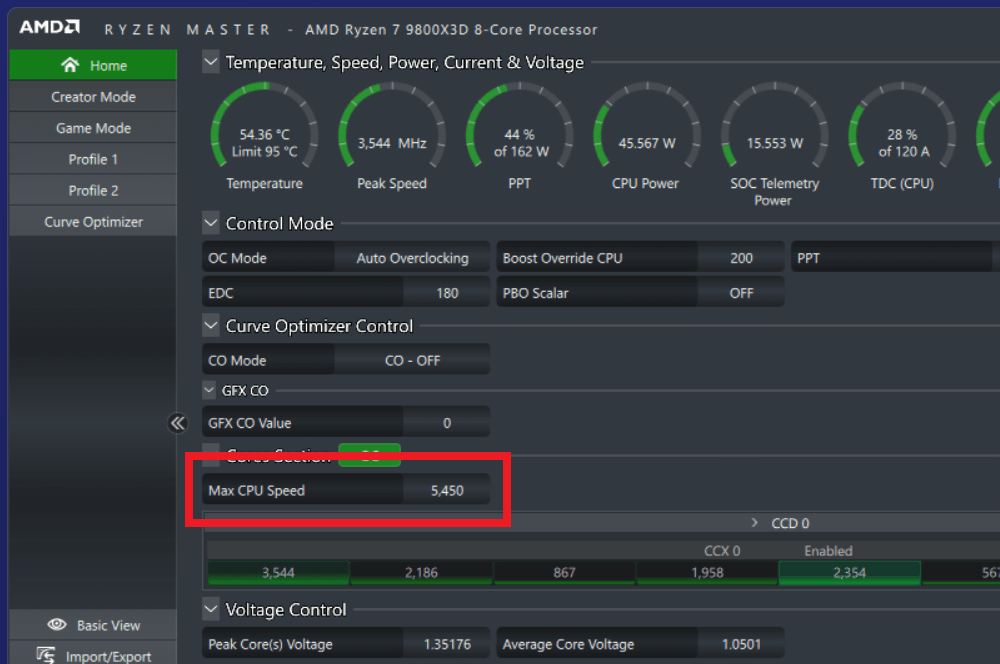Switch to Game Mode
Screen dimensions: 1000x664
pos(93,128)
